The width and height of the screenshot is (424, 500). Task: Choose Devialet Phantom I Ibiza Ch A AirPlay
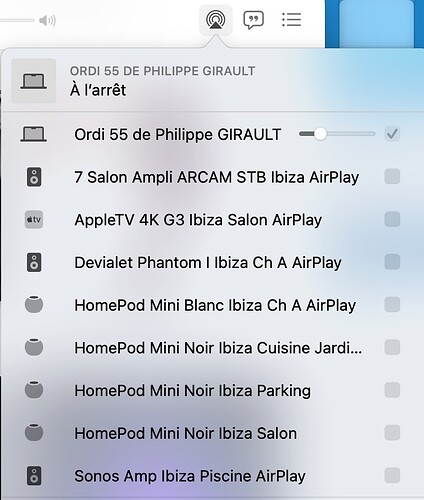(212, 262)
